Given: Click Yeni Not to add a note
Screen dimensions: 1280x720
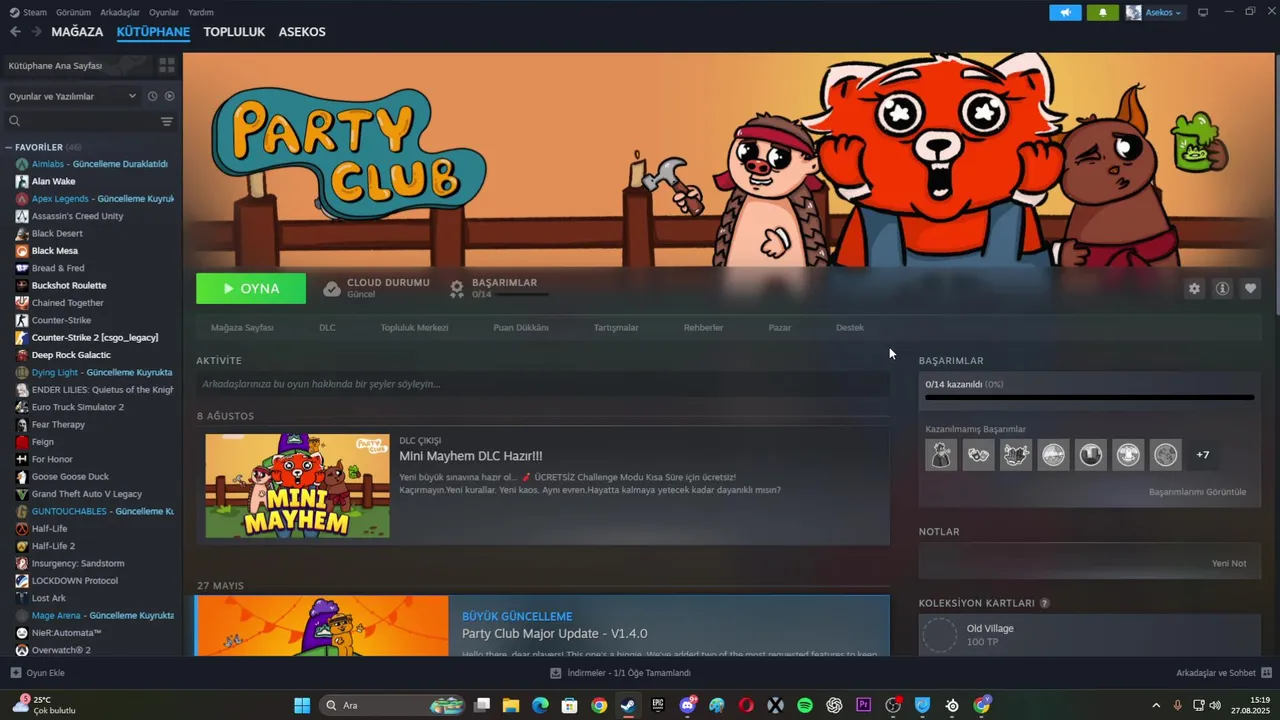Looking at the screenshot, I should click(1229, 563).
